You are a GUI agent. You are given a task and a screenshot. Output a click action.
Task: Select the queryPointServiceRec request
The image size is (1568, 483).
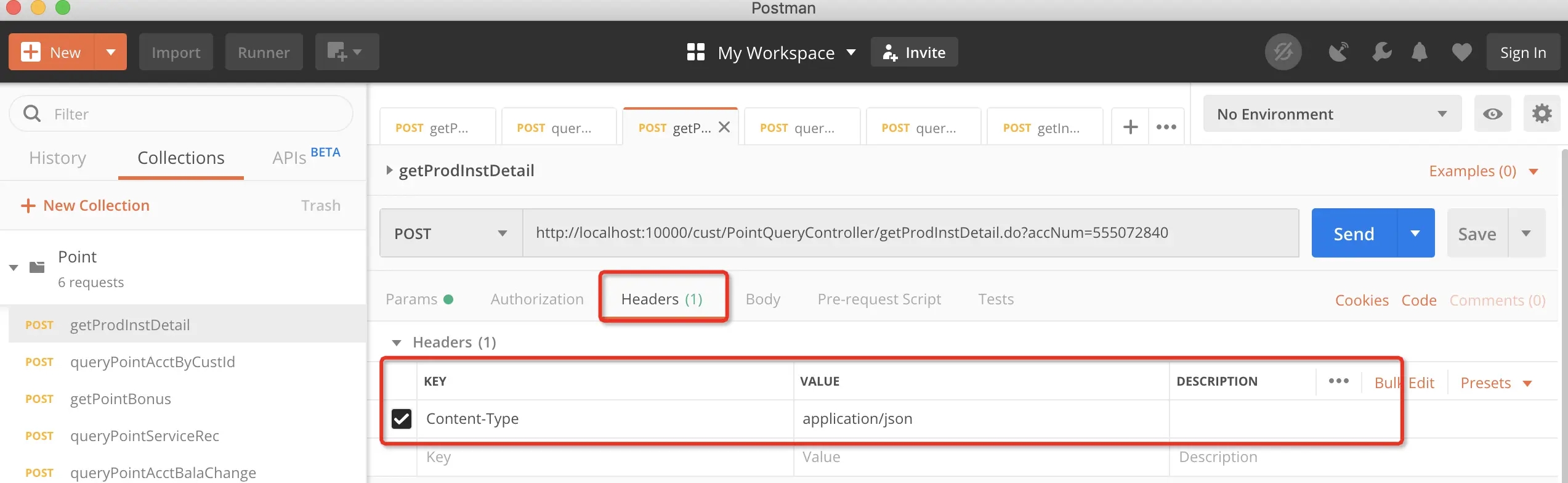(187, 436)
